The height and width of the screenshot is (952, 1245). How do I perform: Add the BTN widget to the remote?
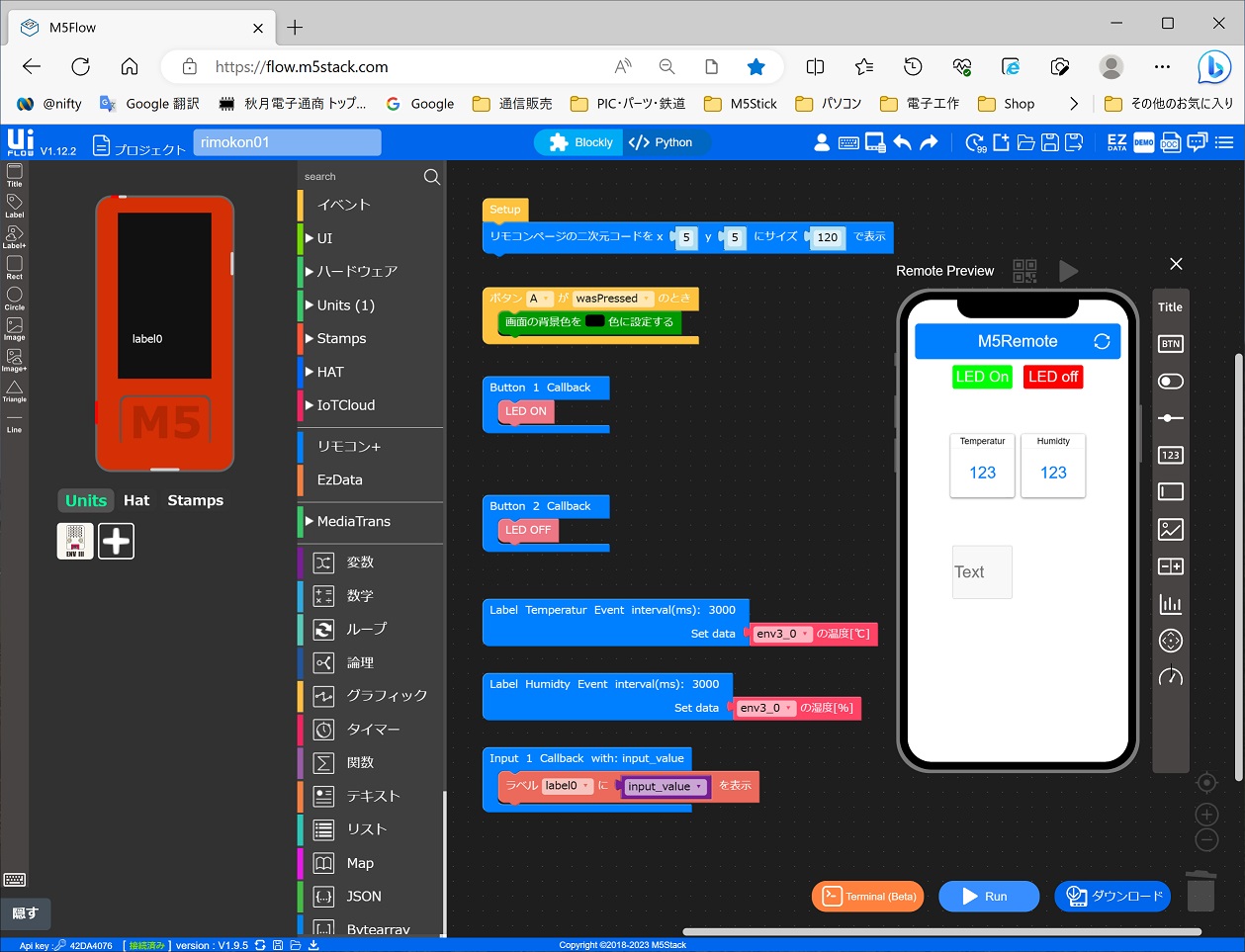(1170, 344)
